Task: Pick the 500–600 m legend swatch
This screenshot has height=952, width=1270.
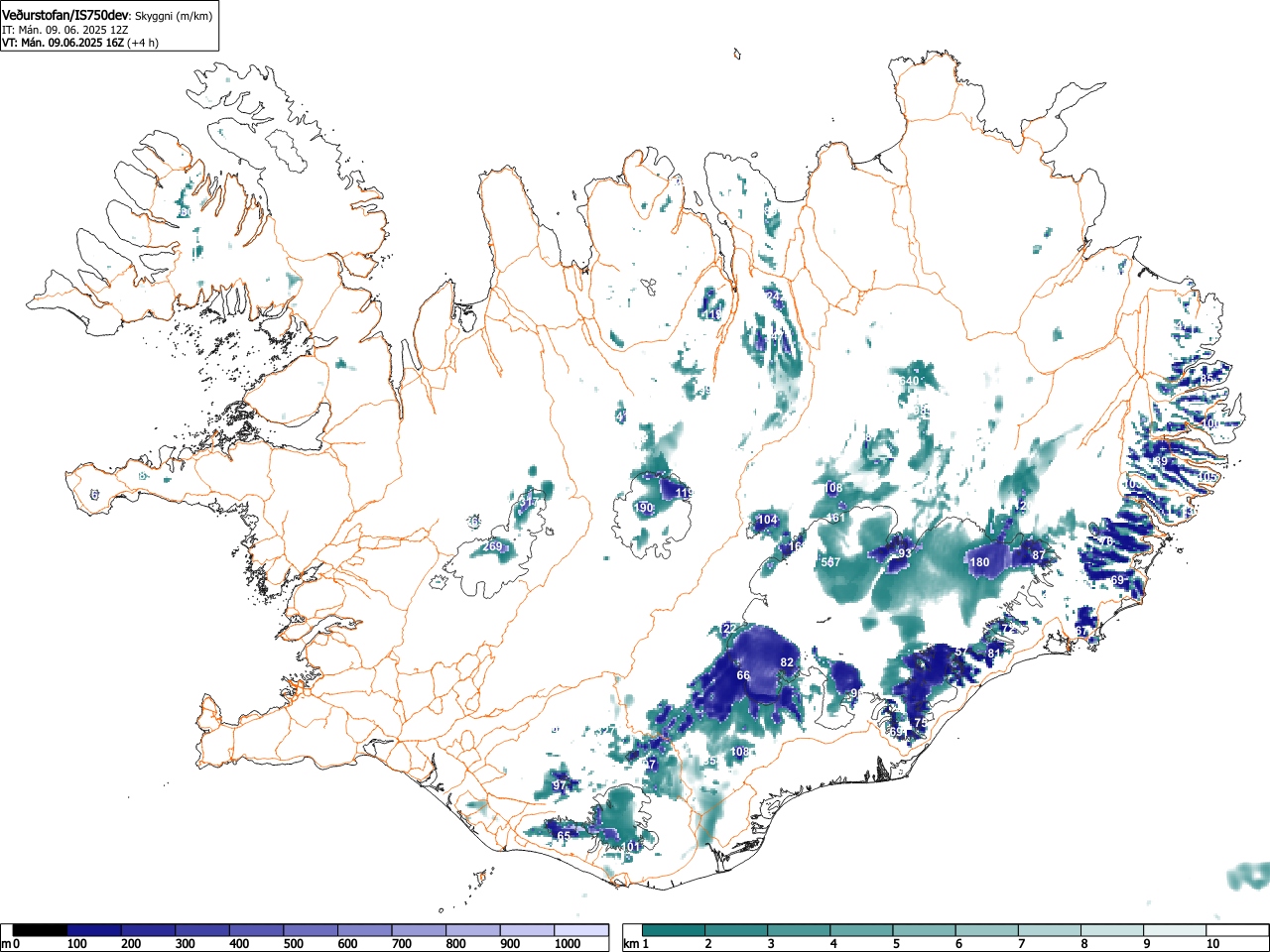Action: [x=311, y=930]
